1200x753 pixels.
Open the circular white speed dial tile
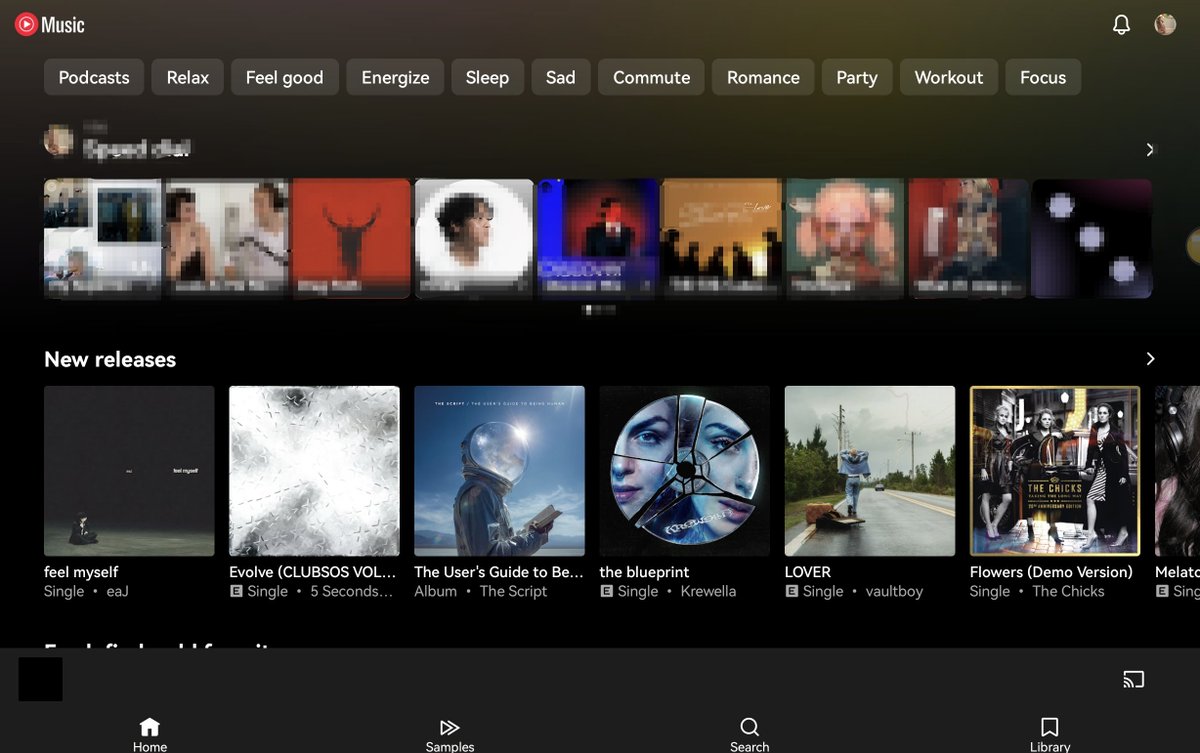pyautogui.click(x=474, y=238)
